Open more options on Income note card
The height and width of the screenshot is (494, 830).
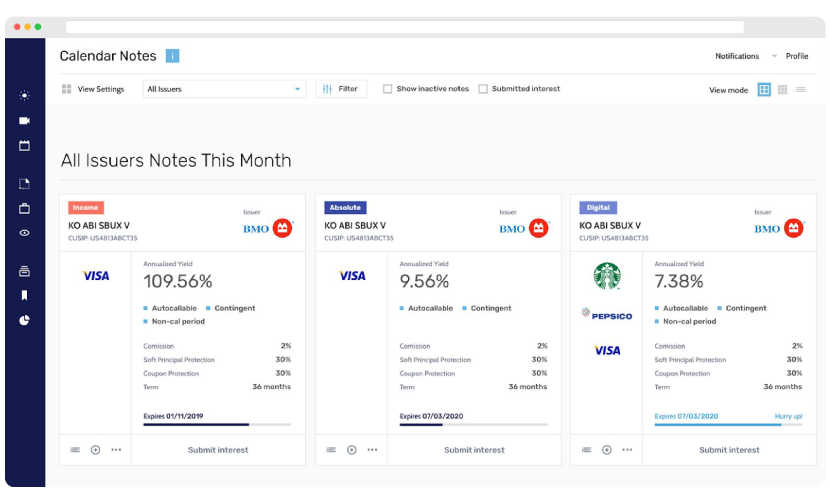(116, 450)
